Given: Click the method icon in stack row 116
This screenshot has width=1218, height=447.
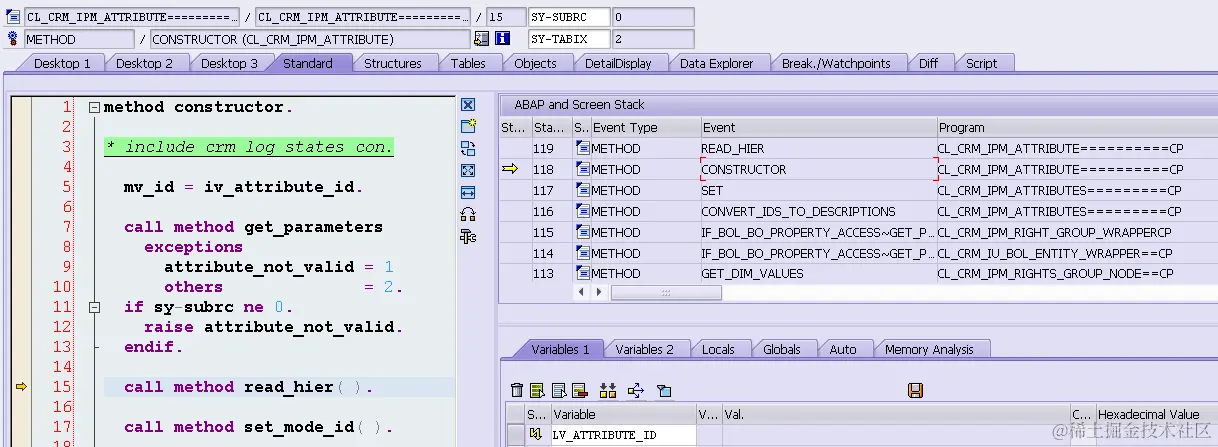Looking at the screenshot, I should click(582, 211).
